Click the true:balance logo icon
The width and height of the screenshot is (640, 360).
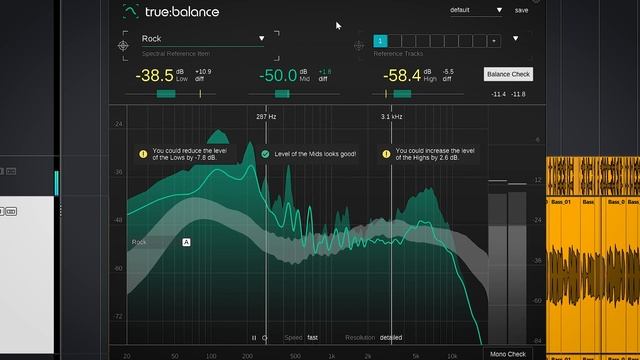tap(131, 11)
